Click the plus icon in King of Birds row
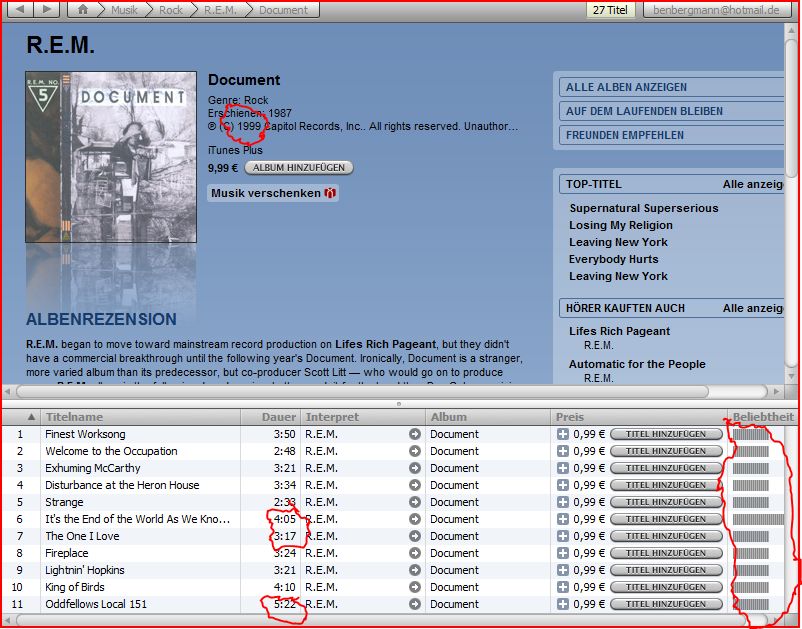The width and height of the screenshot is (802, 629). click(x=563, y=587)
